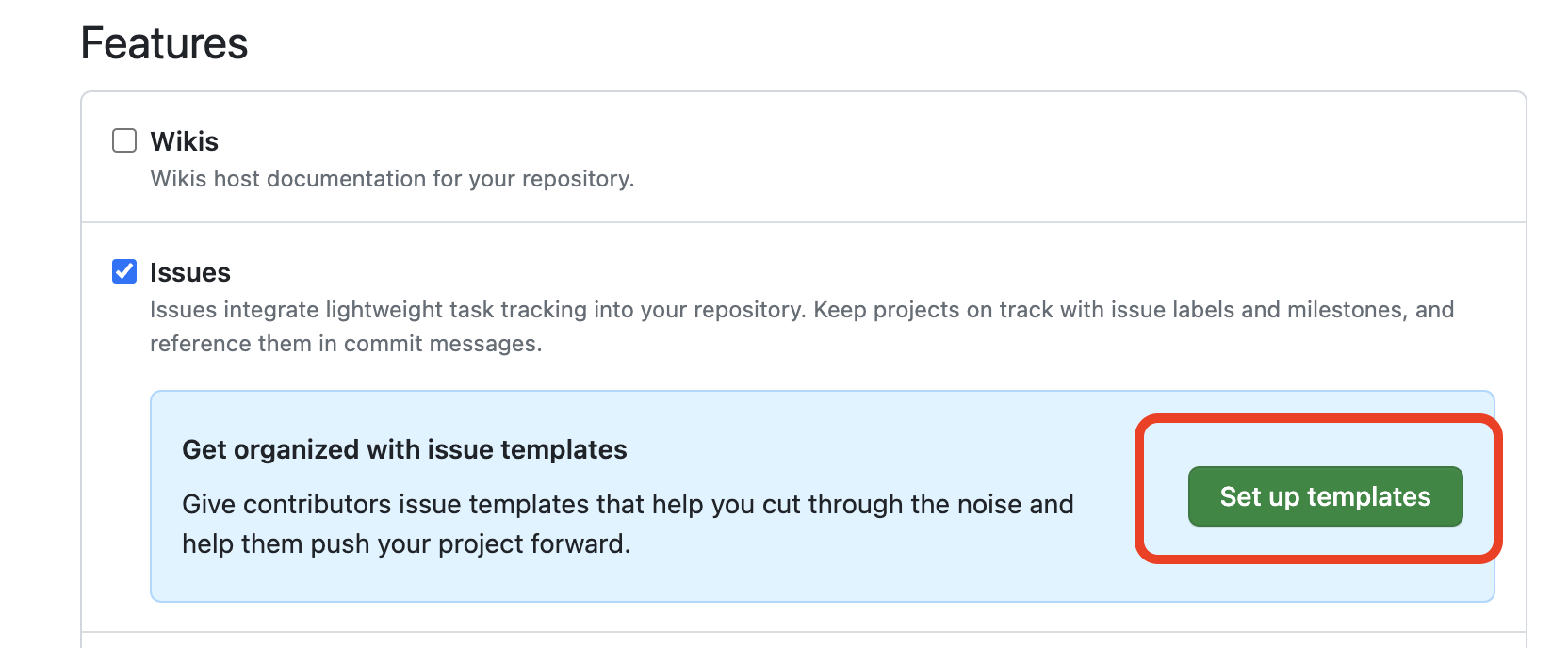Click the bold Issues label
This screenshot has height=648, width=1568.
click(x=190, y=272)
